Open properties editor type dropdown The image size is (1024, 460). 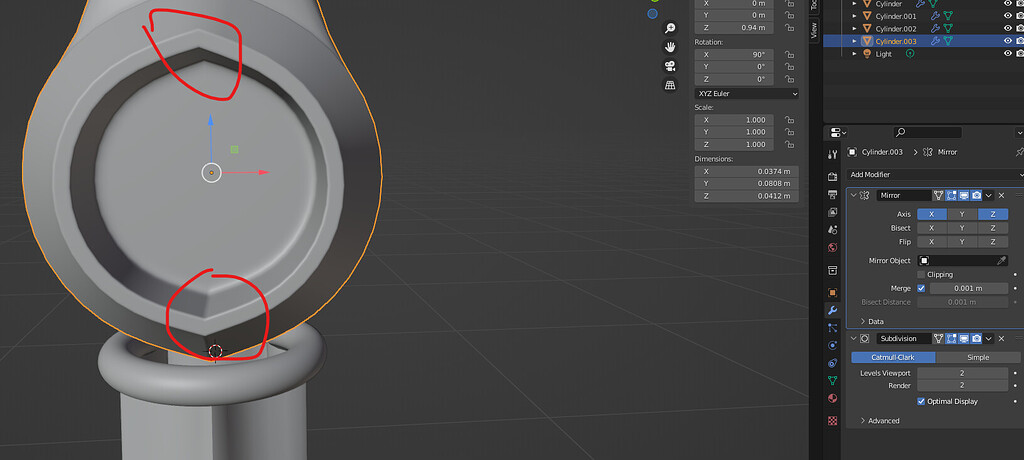pos(838,133)
